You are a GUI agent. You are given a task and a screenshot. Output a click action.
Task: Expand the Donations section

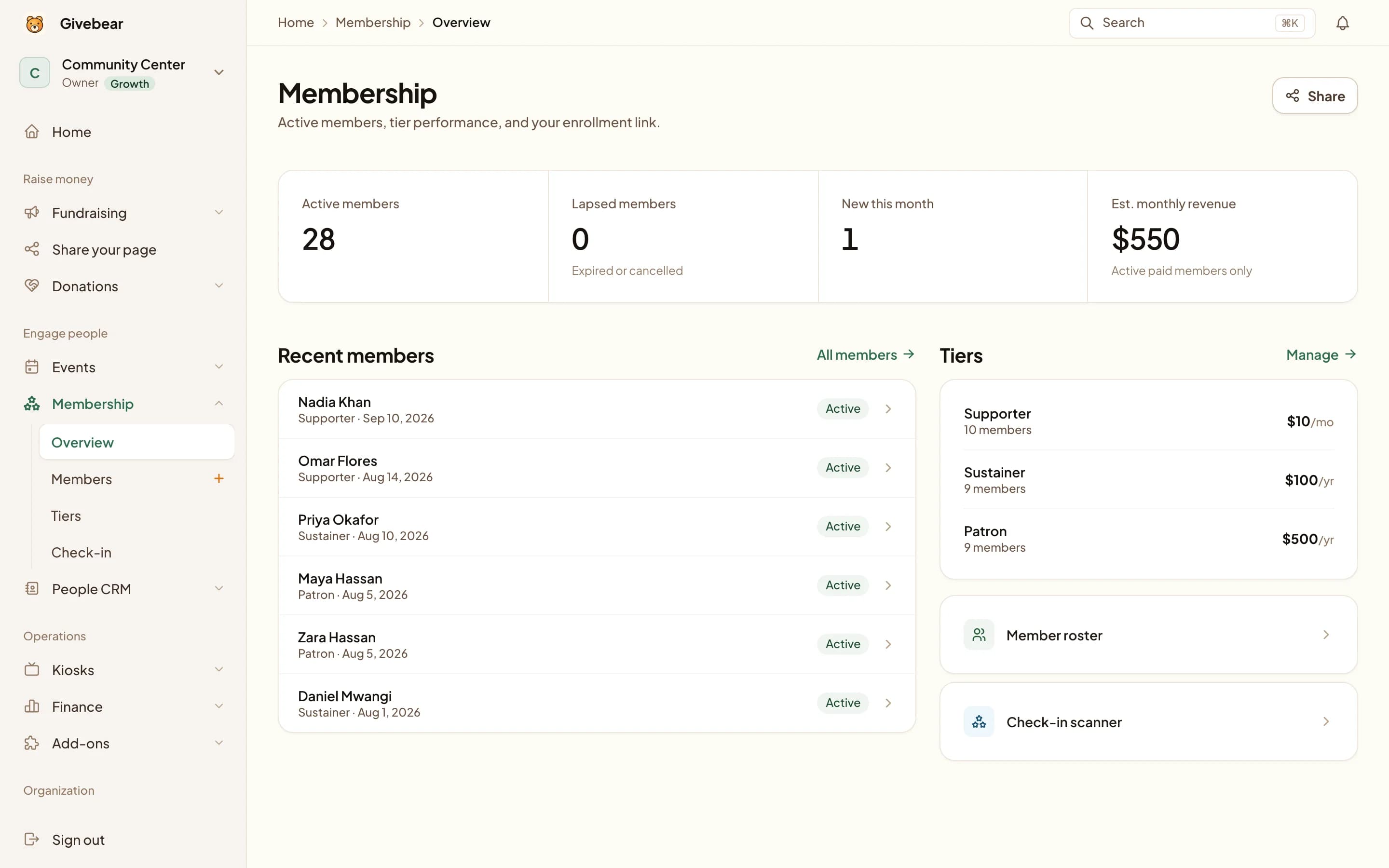218,286
